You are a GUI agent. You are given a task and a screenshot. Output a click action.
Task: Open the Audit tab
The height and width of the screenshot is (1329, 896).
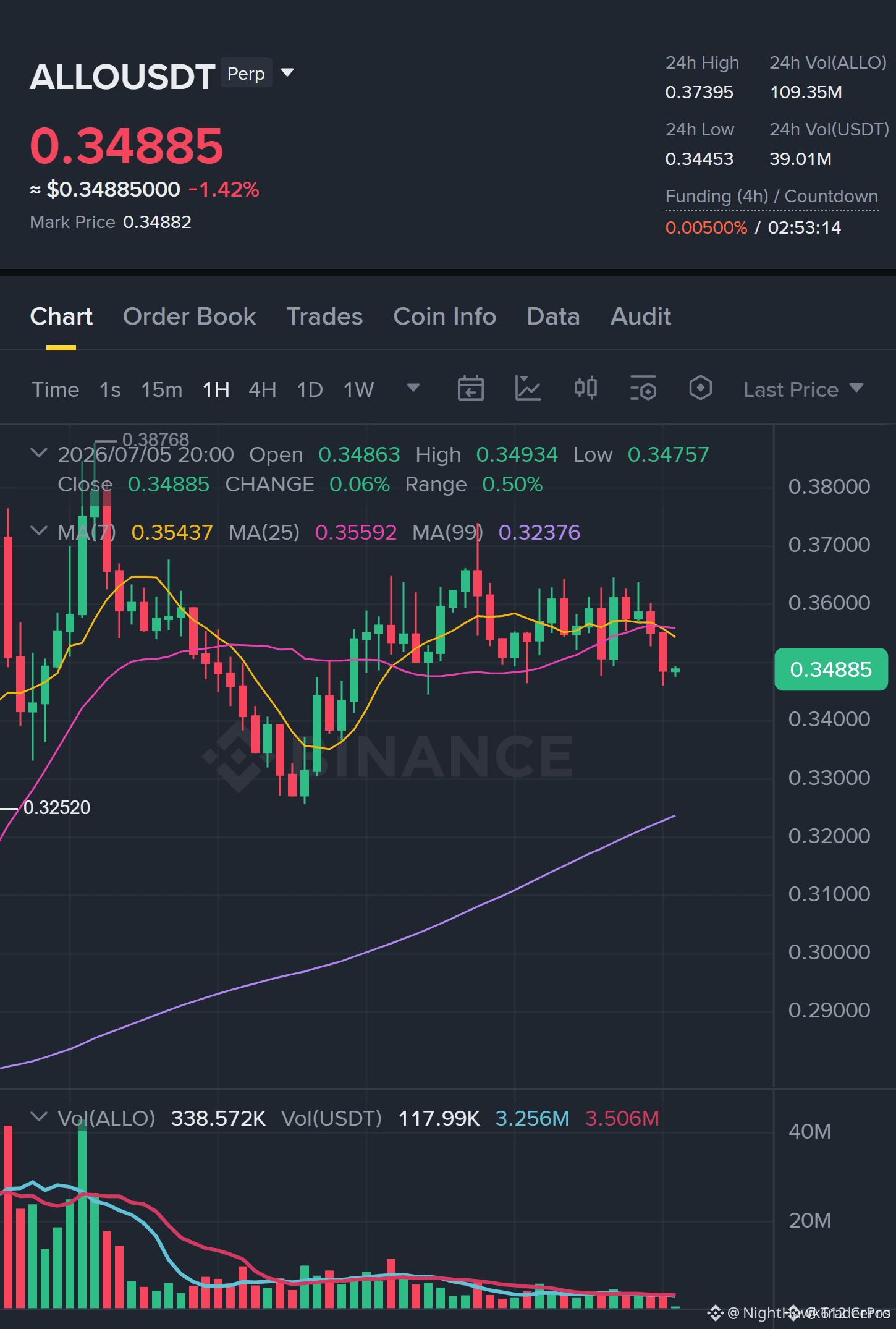(x=641, y=316)
